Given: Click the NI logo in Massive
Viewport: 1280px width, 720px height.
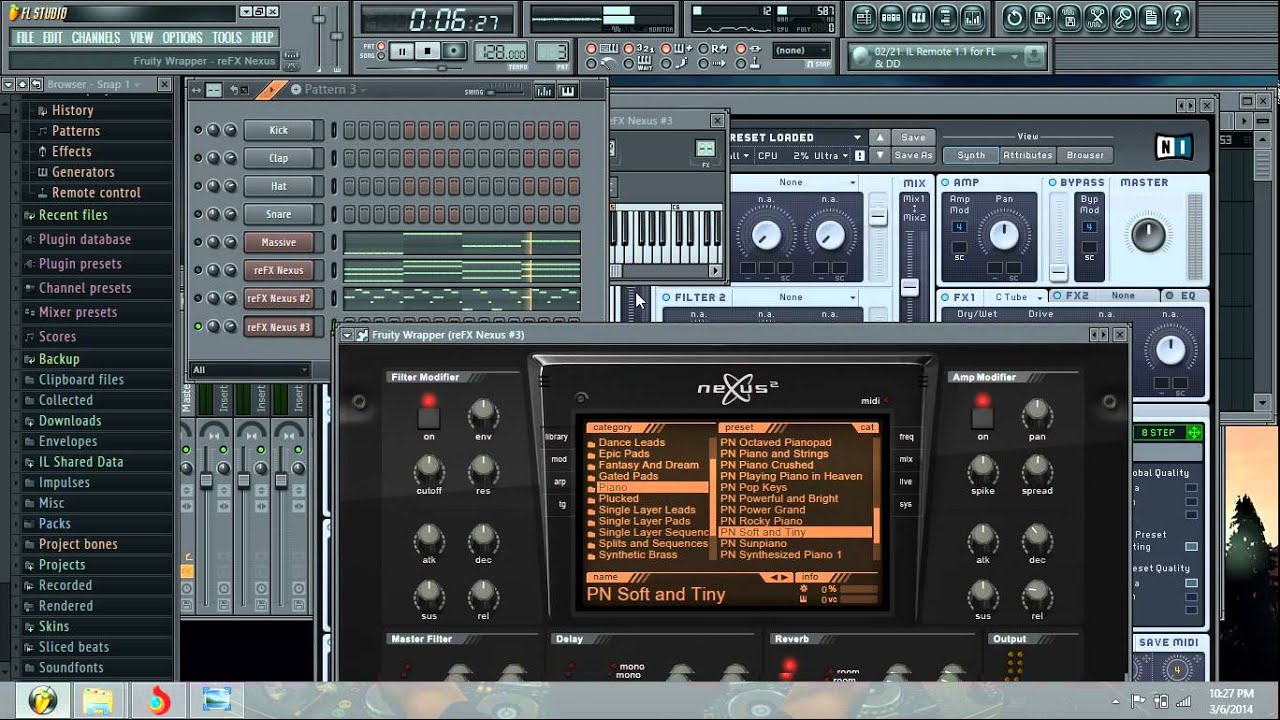Looking at the screenshot, I should click(1174, 147).
